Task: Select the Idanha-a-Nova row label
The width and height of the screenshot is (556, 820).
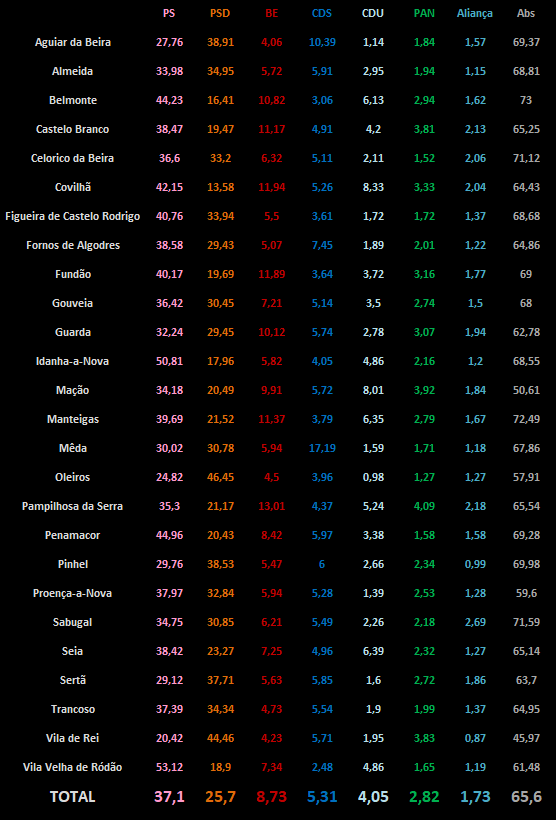Action: [73, 361]
